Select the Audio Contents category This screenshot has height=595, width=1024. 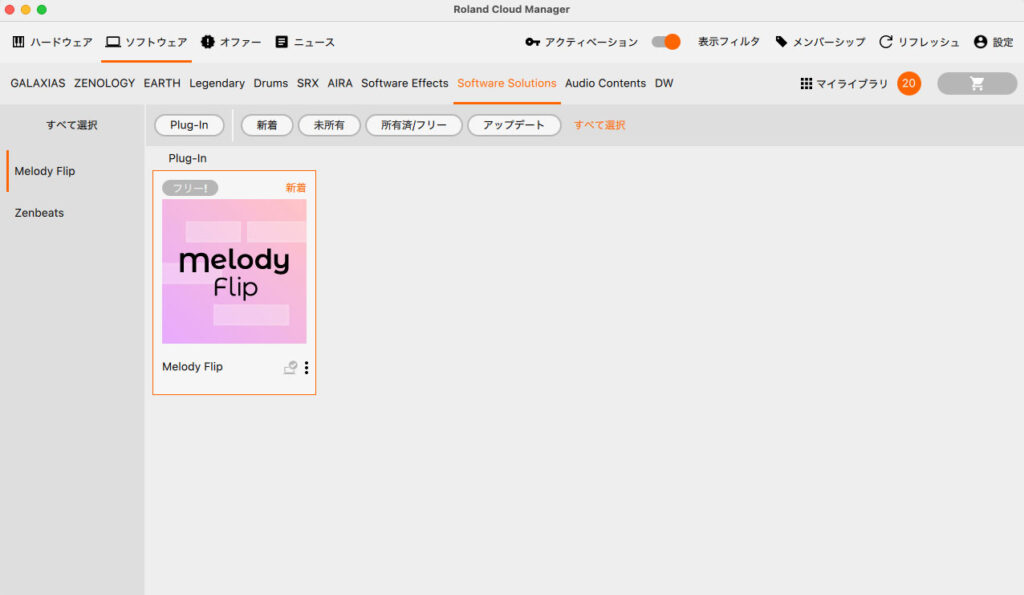pos(605,84)
